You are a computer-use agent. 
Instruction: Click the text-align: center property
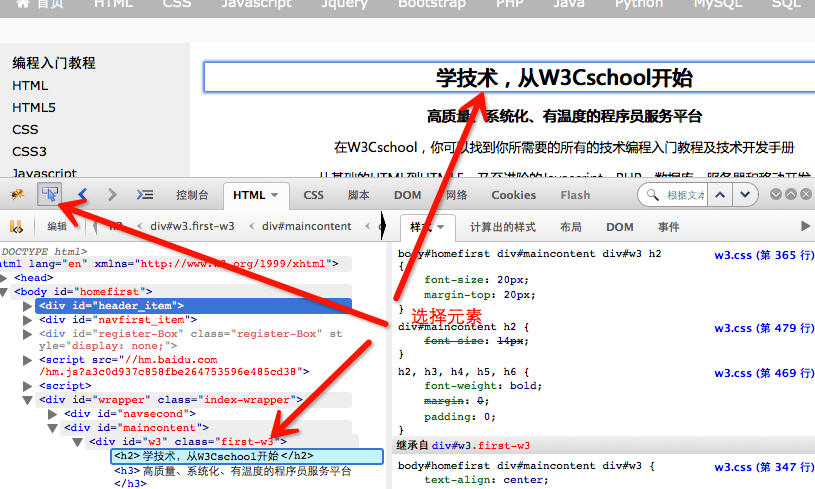pyautogui.click(x=486, y=480)
